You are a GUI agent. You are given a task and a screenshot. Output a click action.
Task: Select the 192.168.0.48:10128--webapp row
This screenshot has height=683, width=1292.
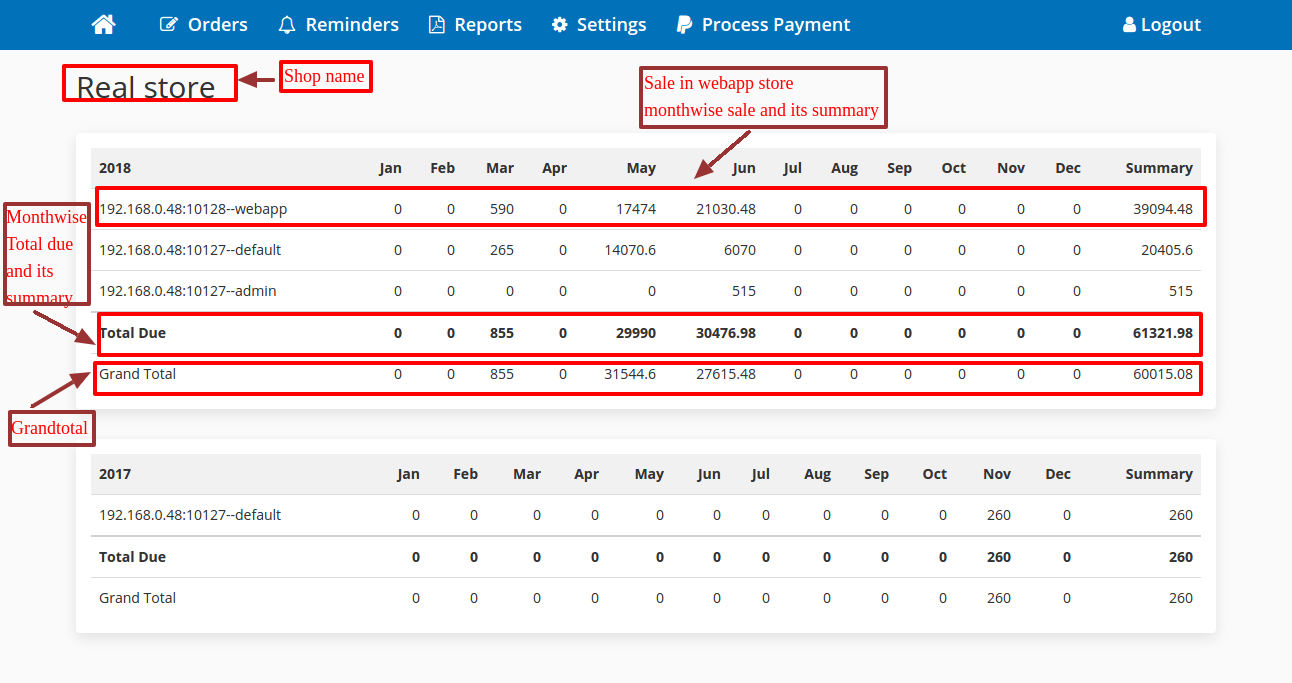pyautogui.click(x=193, y=209)
